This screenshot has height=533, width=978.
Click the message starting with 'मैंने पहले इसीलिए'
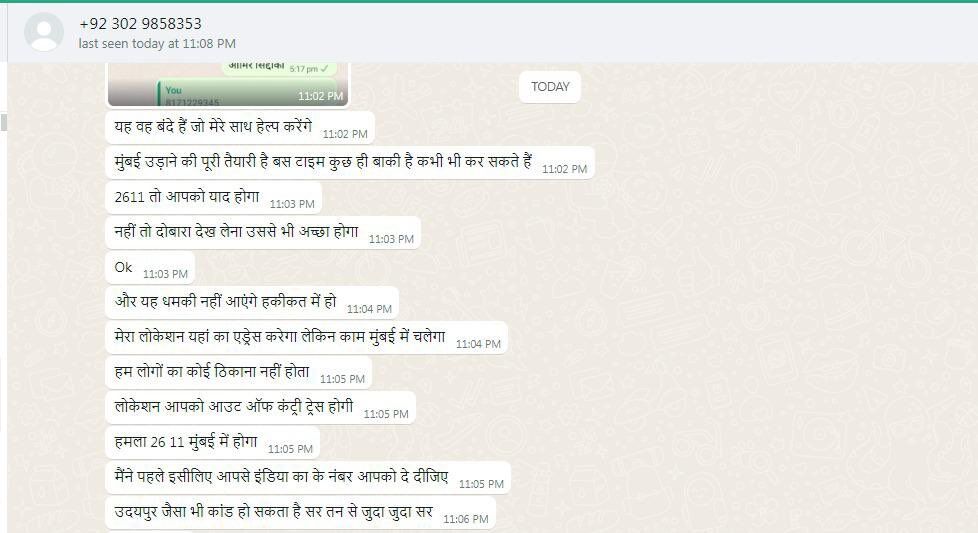[308, 478]
